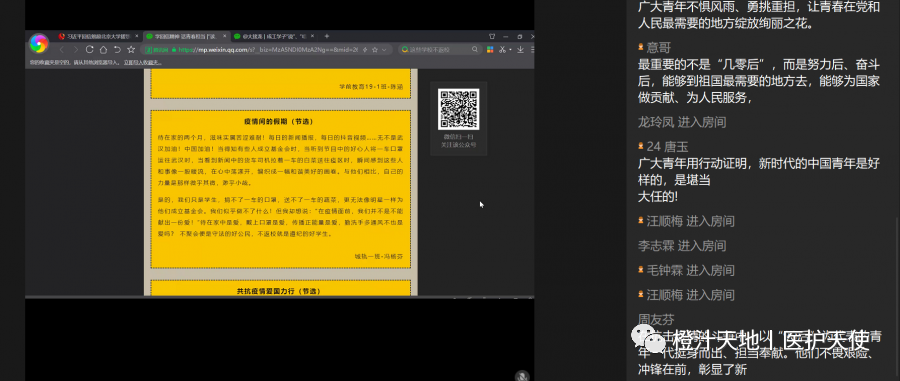Open the dropdown arrow beside scissors icon
This screenshot has height=381, width=900.
pos(510,50)
